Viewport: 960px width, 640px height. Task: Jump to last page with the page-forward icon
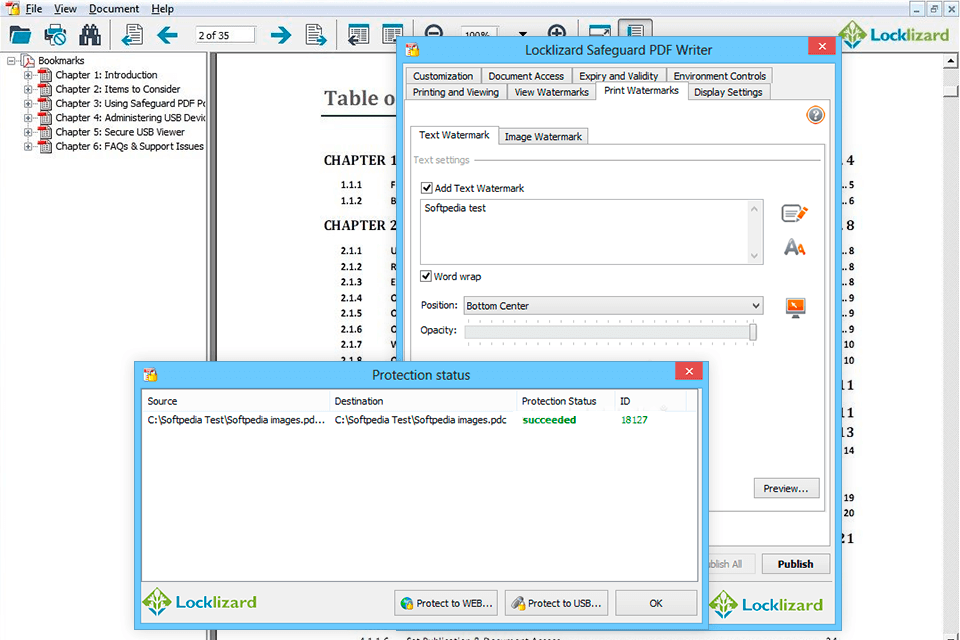[316, 35]
